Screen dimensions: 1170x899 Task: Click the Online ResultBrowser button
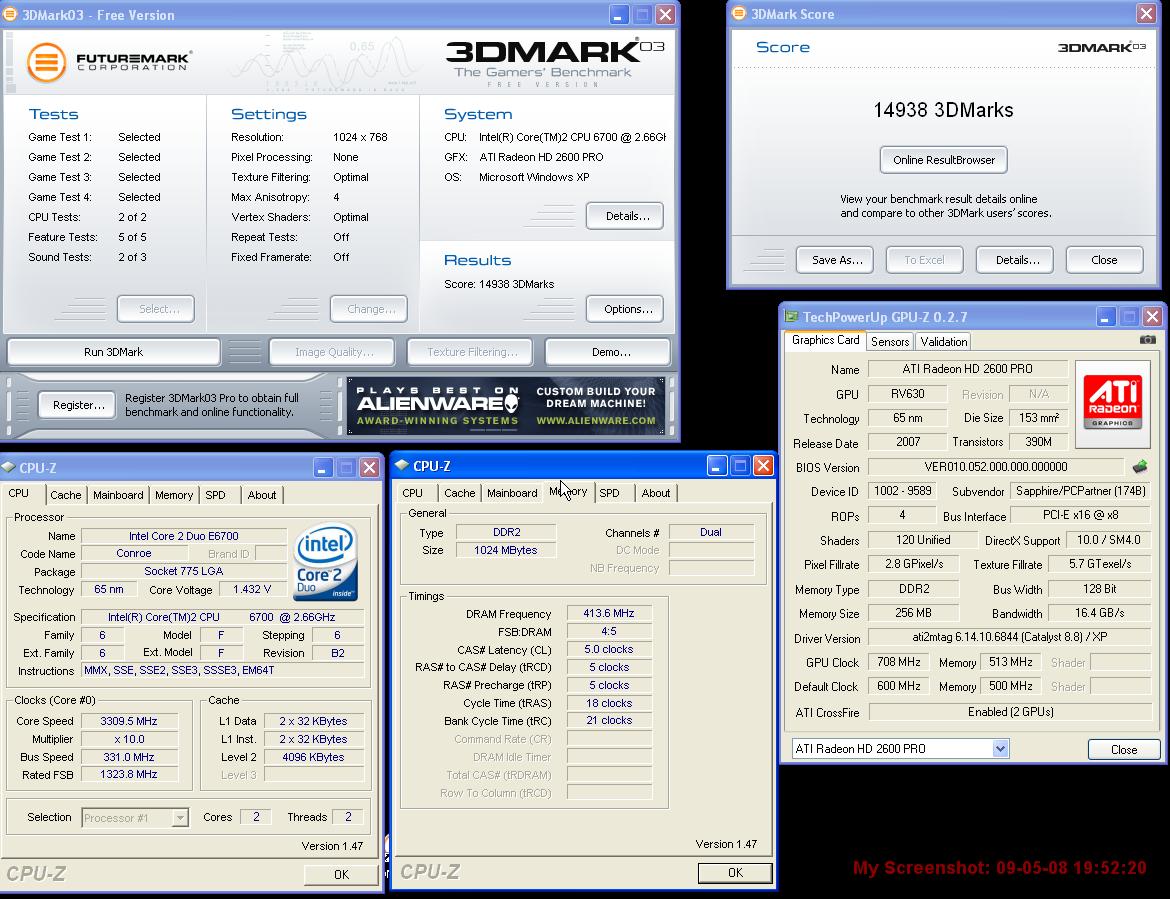pos(943,160)
